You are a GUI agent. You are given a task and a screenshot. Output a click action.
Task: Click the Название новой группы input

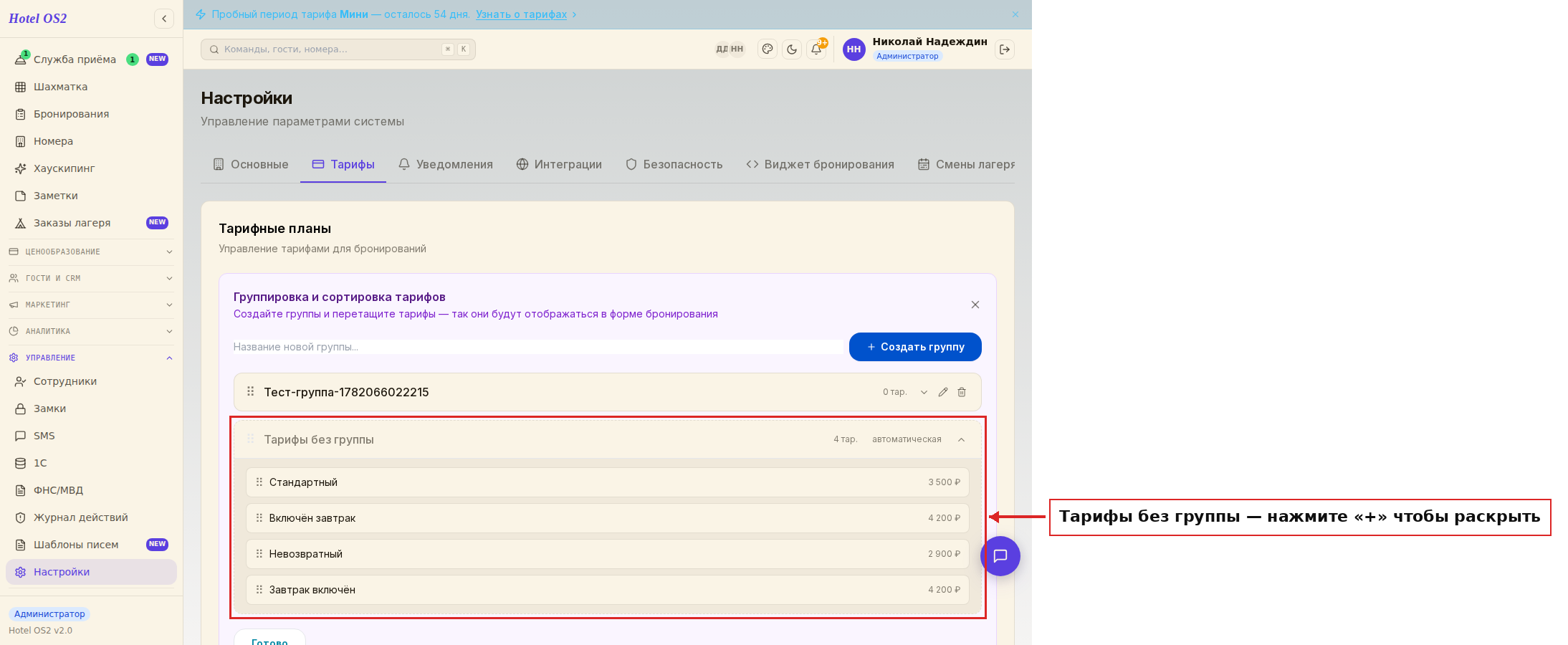click(538, 347)
